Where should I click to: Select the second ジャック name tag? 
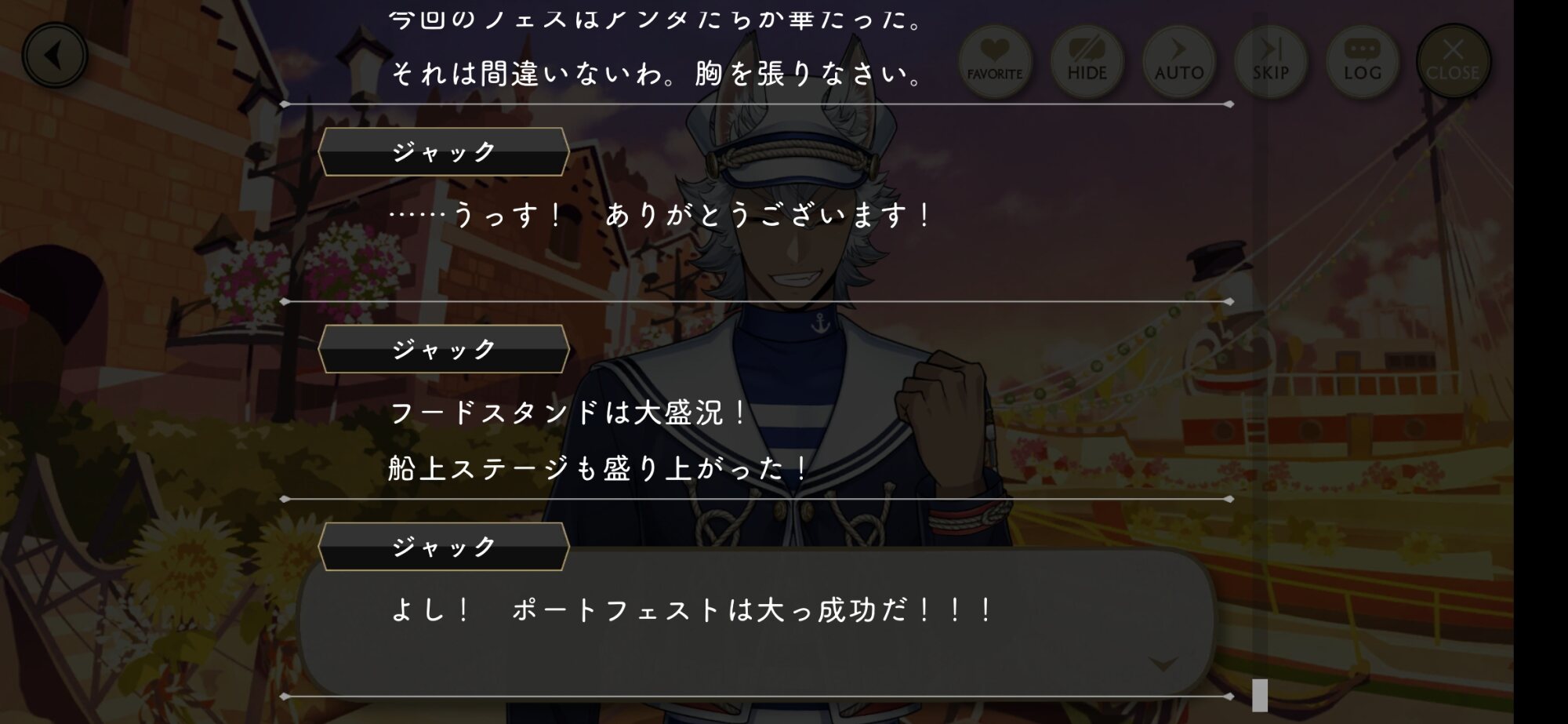click(444, 349)
